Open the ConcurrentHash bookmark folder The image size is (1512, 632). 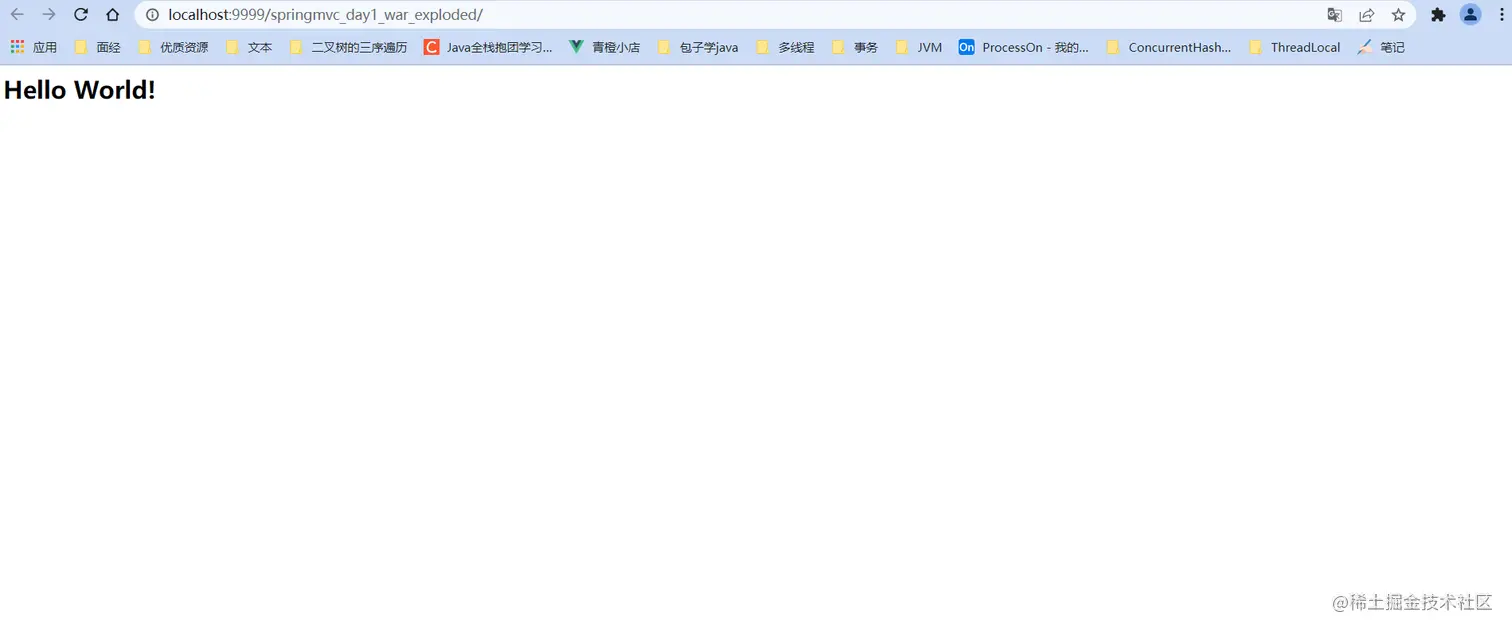click(1169, 47)
